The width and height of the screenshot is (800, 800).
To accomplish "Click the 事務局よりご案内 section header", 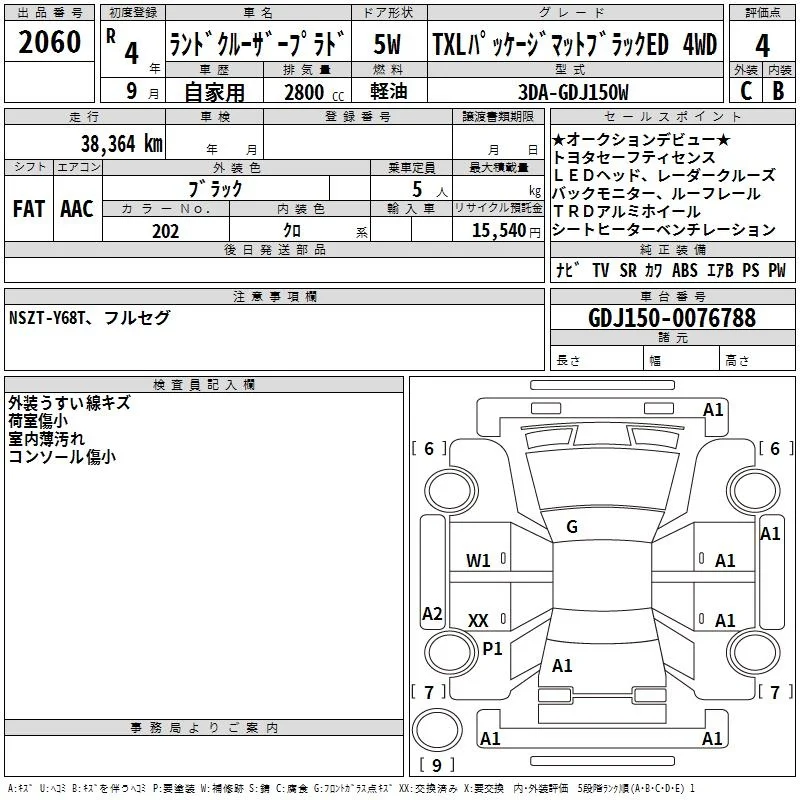I will click(x=204, y=728).
